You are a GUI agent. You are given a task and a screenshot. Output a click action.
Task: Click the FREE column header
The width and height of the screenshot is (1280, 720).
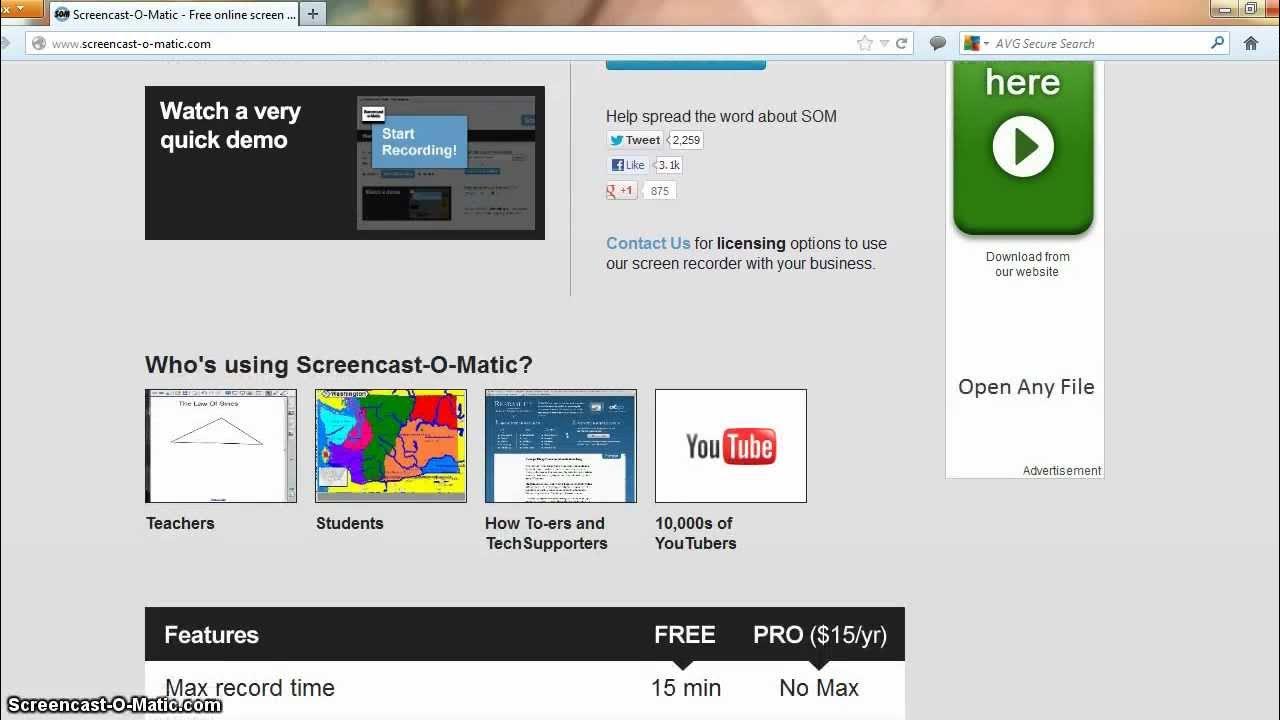click(x=685, y=635)
